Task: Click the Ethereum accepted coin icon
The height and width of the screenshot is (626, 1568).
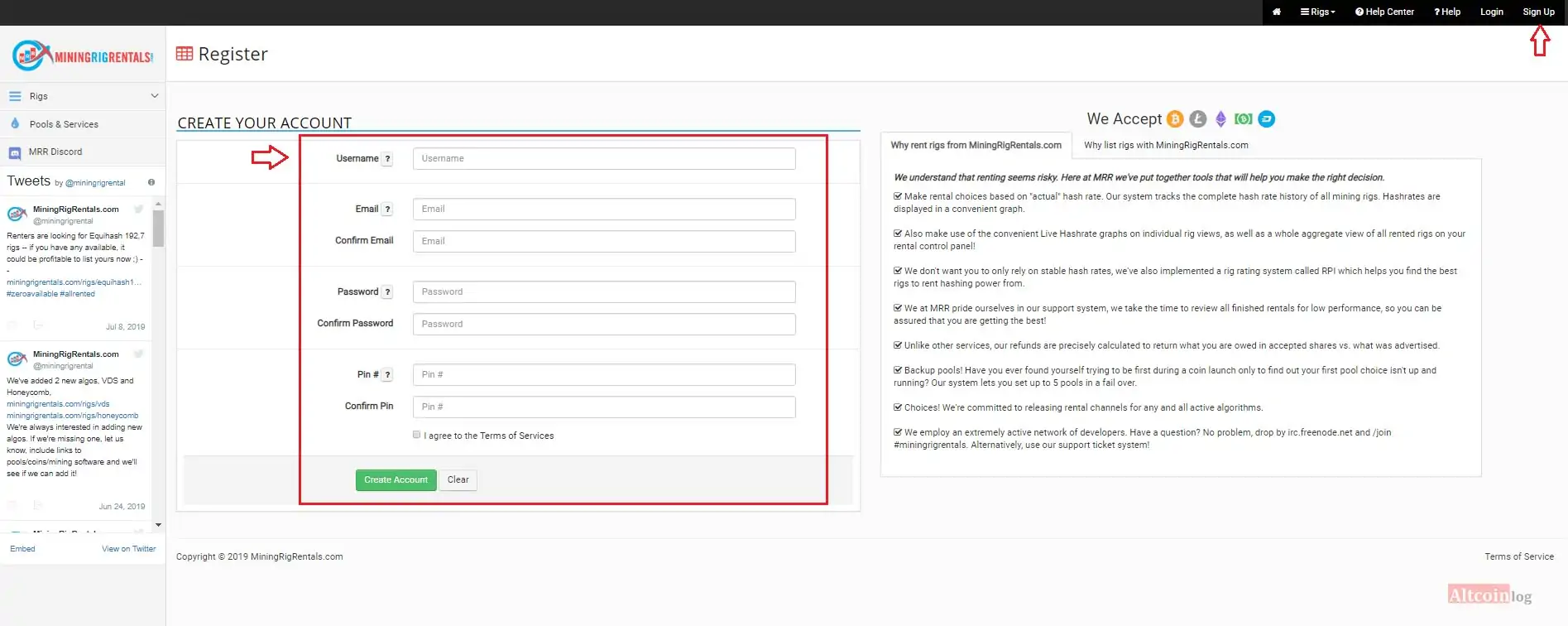Action: click(x=1220, y=119)
